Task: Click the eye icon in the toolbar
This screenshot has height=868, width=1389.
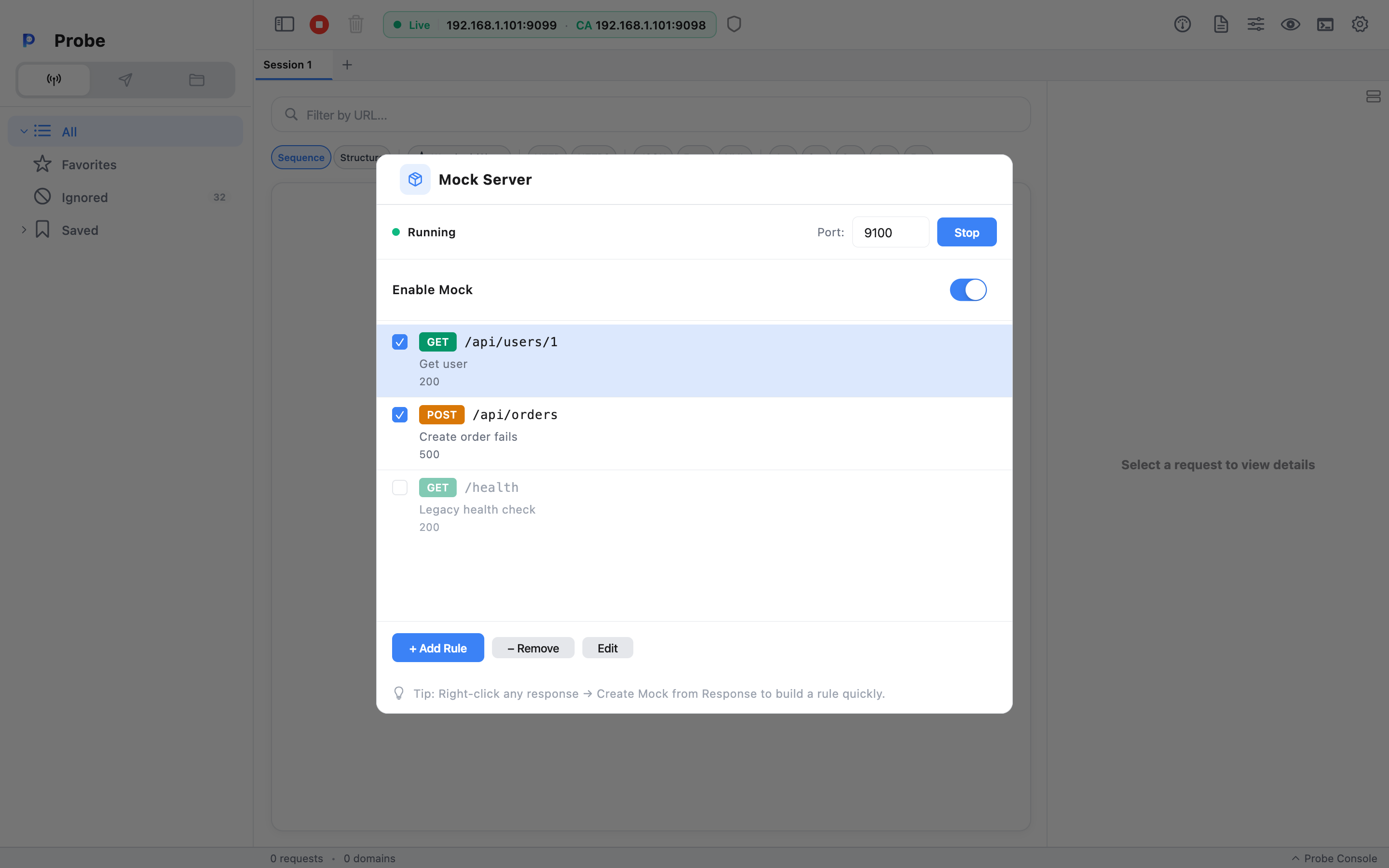Action: 1291,24
